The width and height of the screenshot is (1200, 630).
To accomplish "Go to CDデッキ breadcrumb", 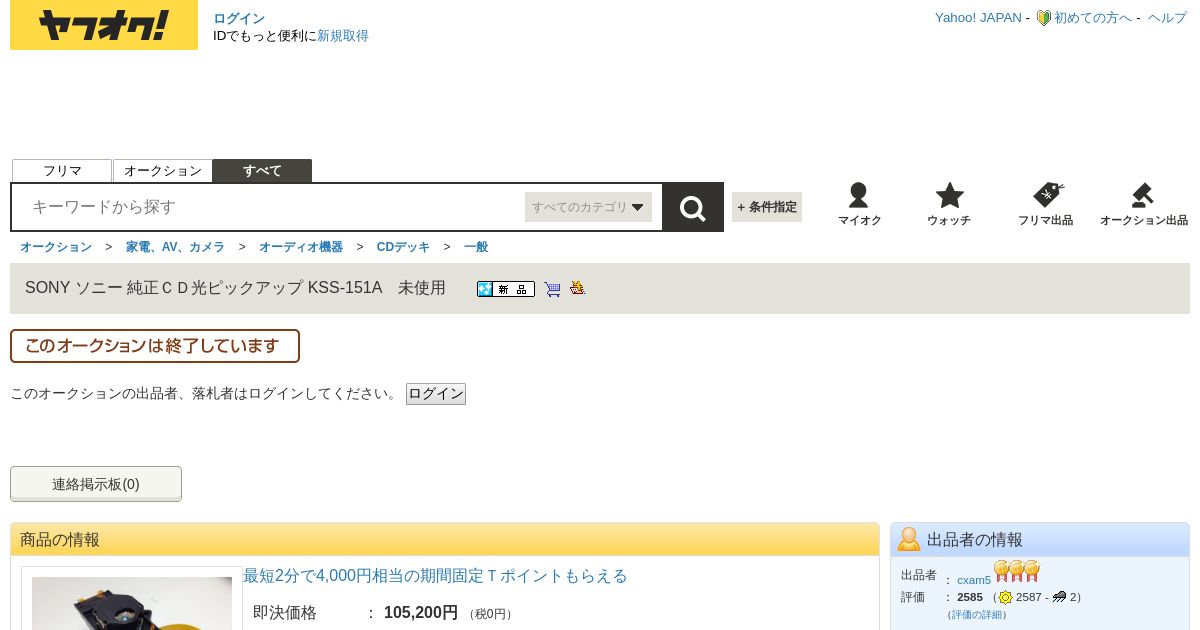I will 403,247.
